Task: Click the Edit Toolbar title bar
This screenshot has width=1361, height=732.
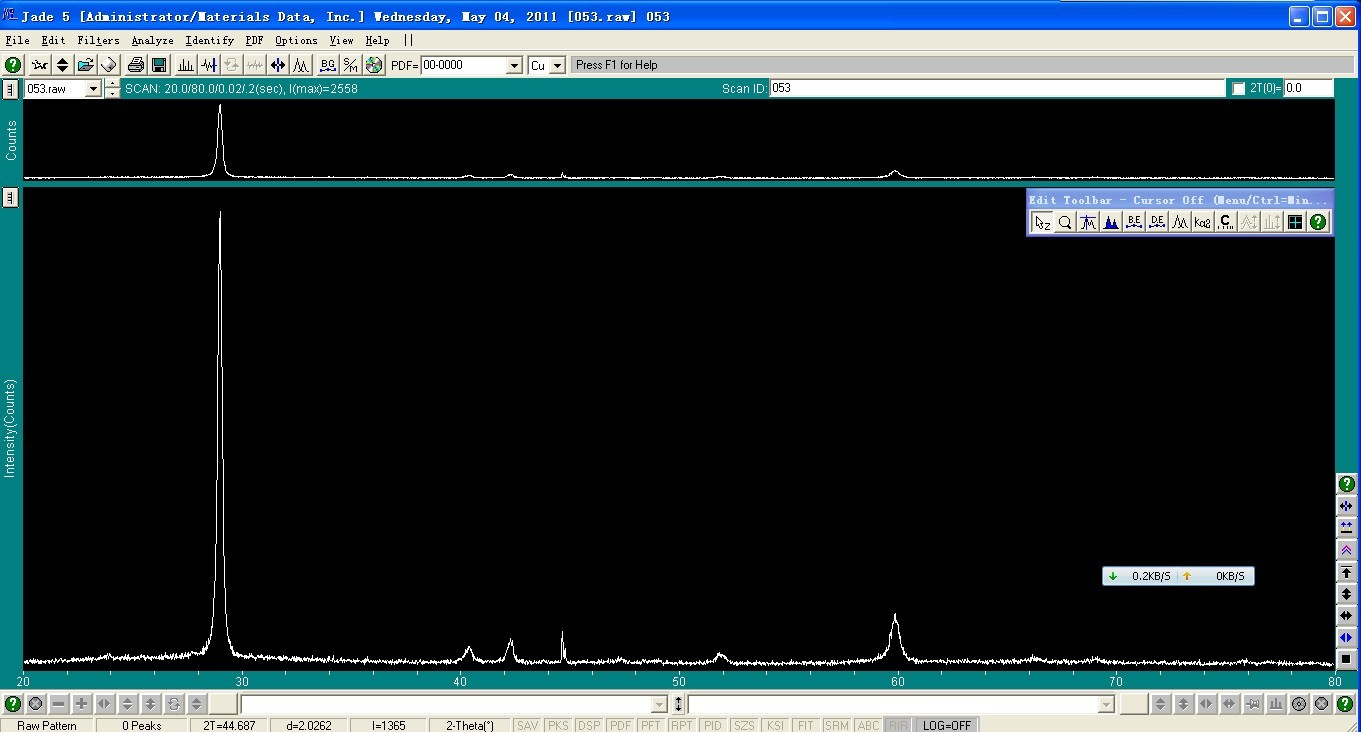Action: [1180, 200]
